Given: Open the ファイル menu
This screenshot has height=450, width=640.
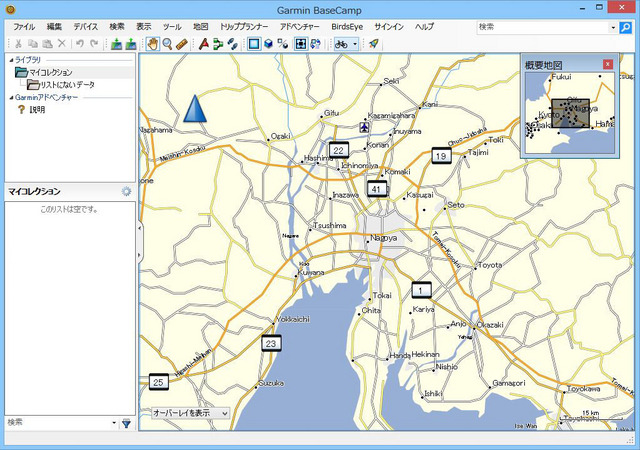Looking at the screenshot, I should point(24,27).
